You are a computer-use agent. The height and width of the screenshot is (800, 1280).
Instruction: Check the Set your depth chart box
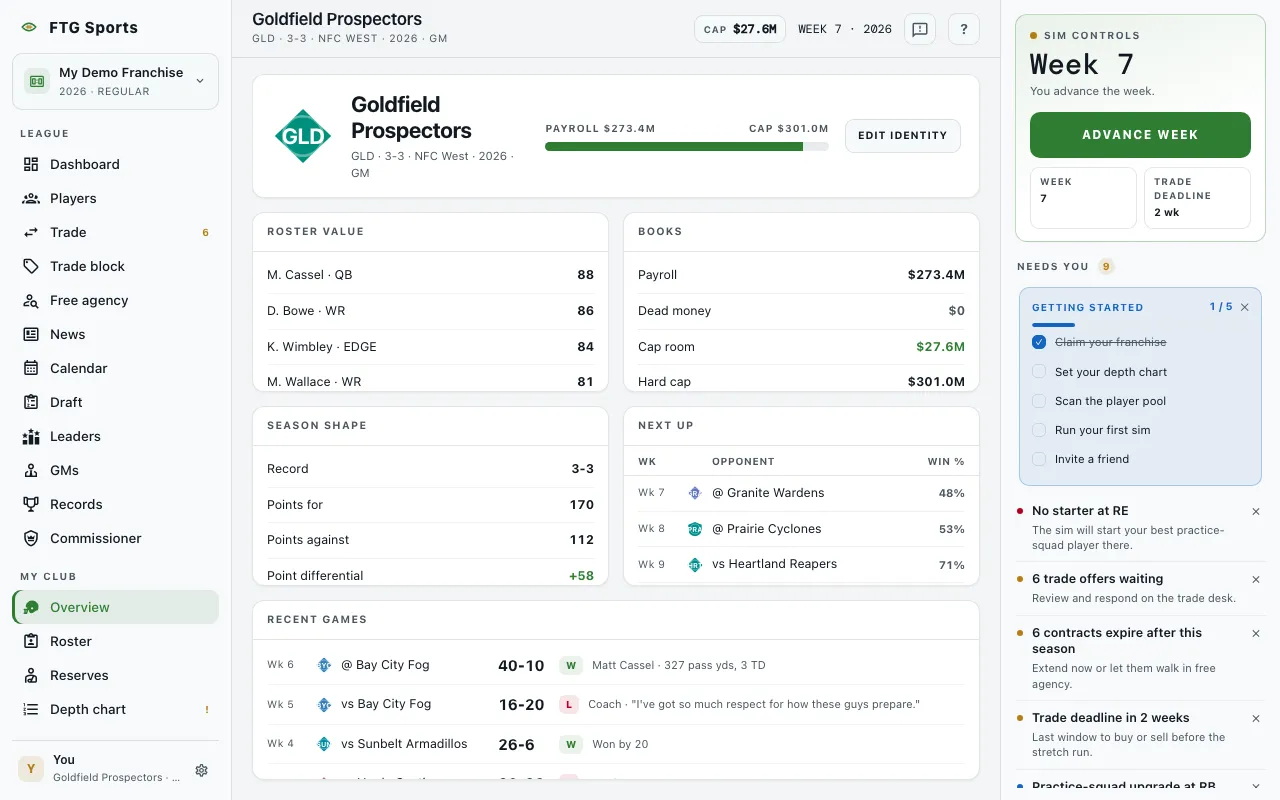(x=1039, y=371)
